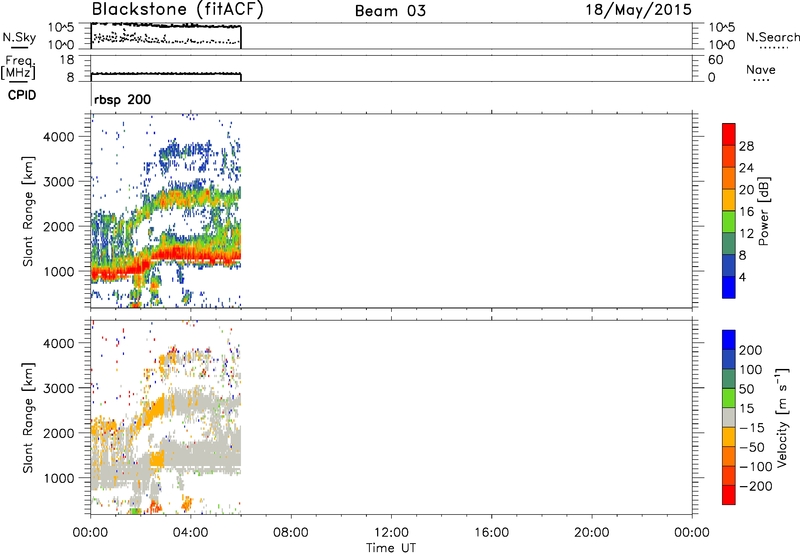Click the "4000" tick in the velocity panel
This screenshot has height=554, width=800.
tap(58, 343)
